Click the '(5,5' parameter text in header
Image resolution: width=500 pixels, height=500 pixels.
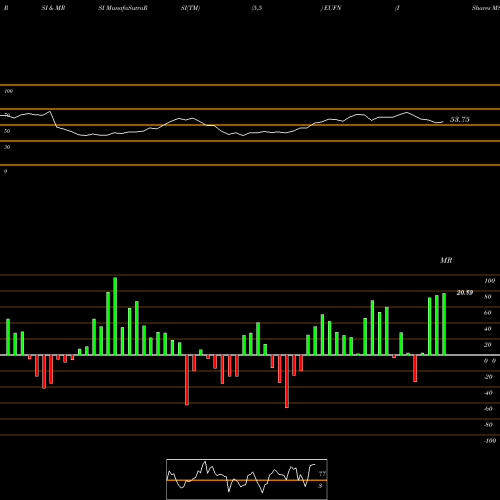pos(256,8)
